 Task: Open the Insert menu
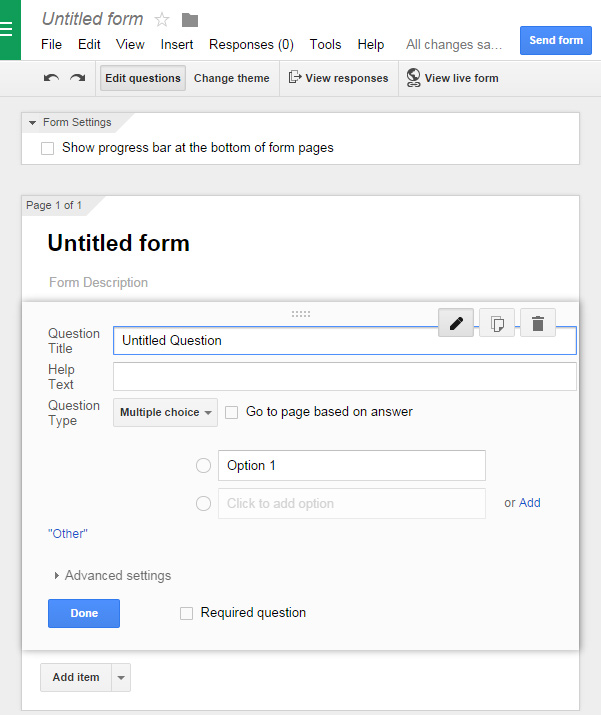(176, 45)
